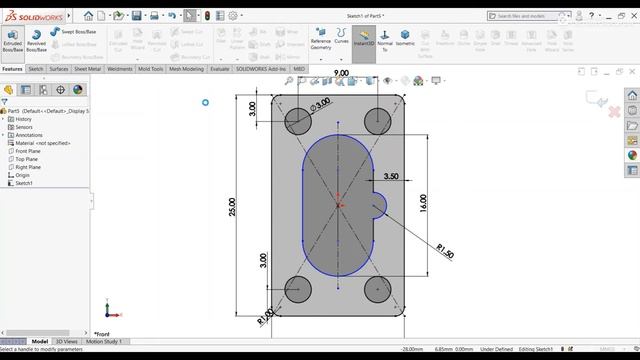
Task: Open the Options gear
Action: [x=233, y=16]
